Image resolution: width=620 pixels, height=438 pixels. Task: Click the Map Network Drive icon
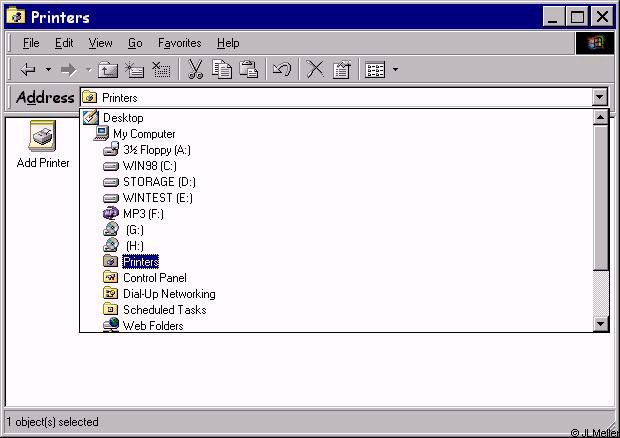[134, 70]
